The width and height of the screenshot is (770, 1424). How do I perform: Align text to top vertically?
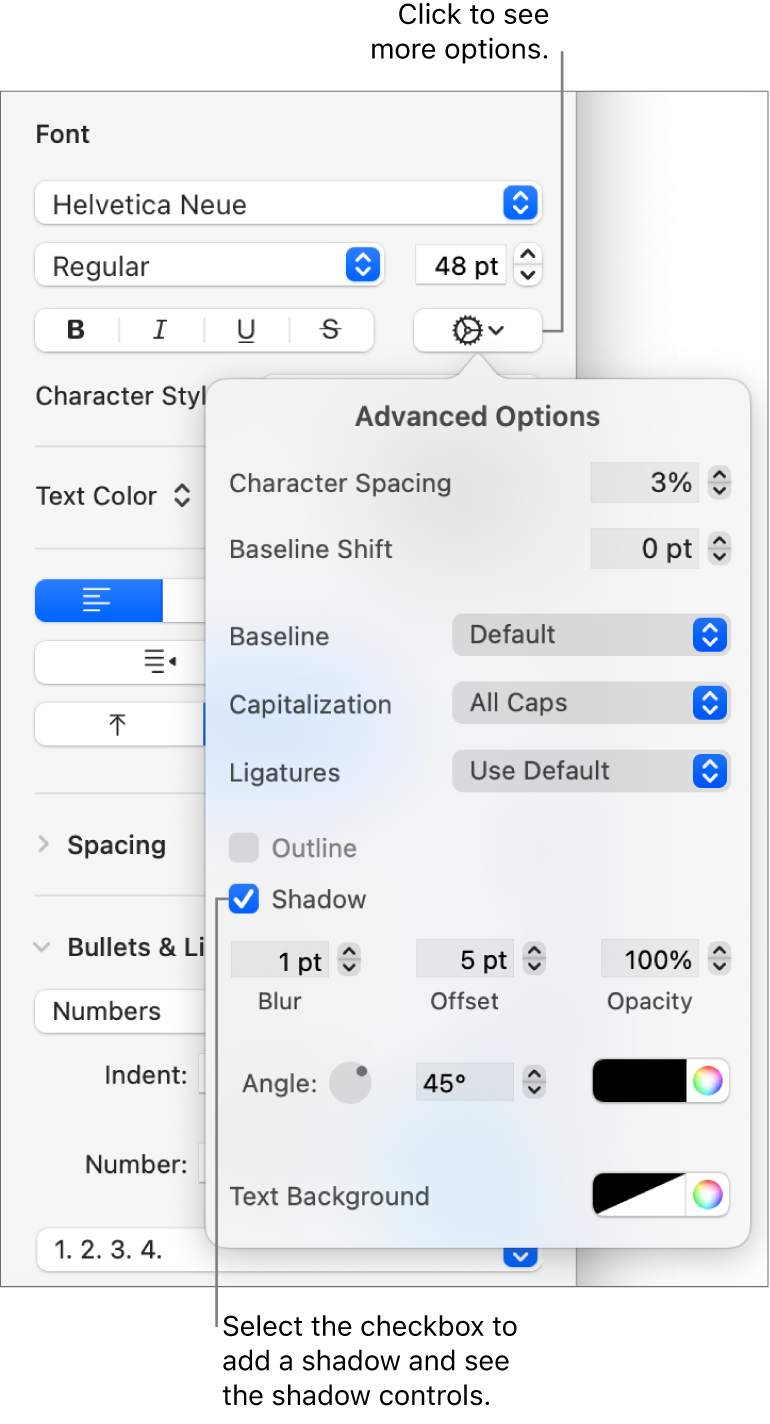[x=118, y=725]
